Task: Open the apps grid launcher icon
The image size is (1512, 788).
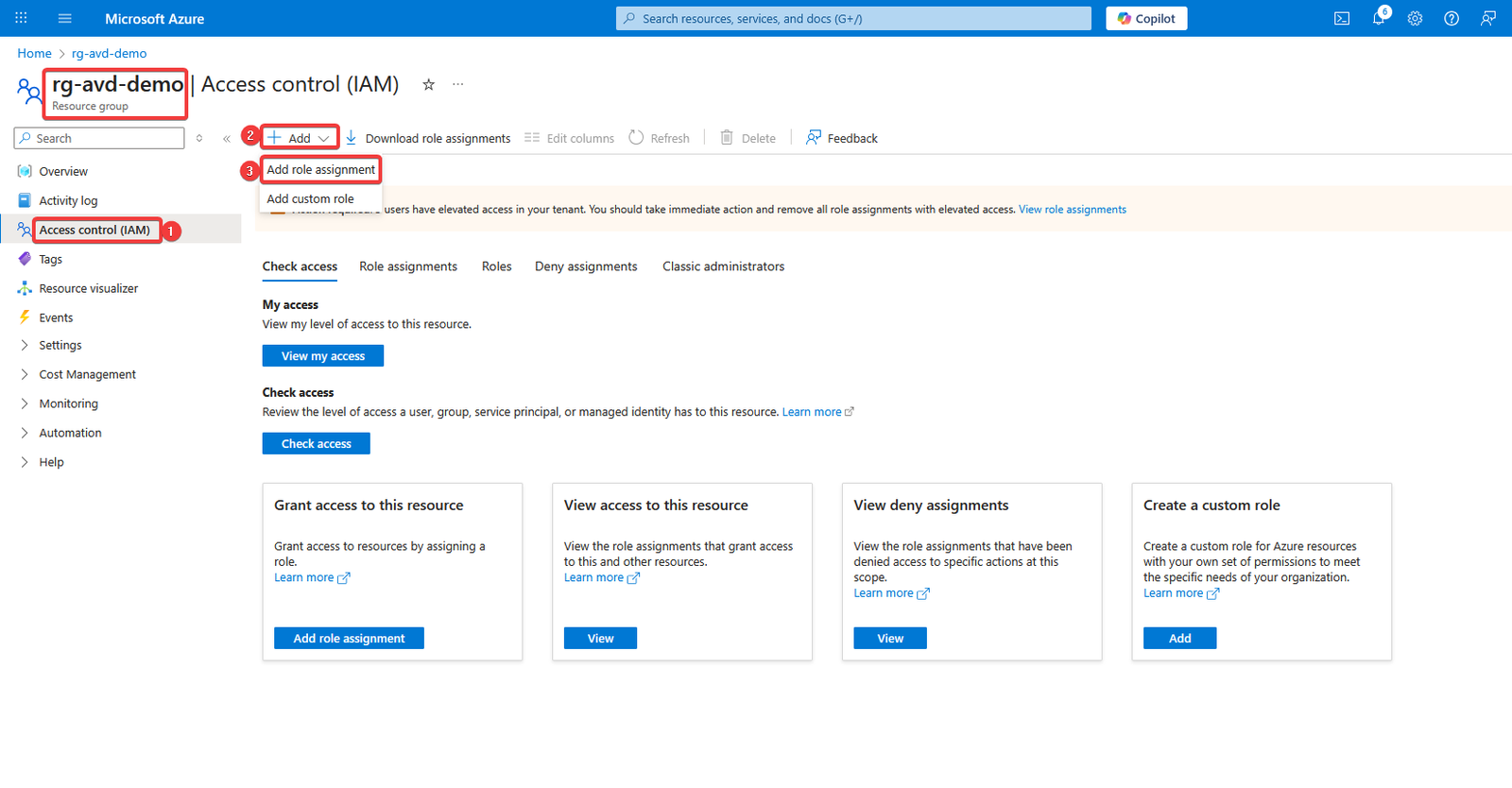Action: point(21,18)
